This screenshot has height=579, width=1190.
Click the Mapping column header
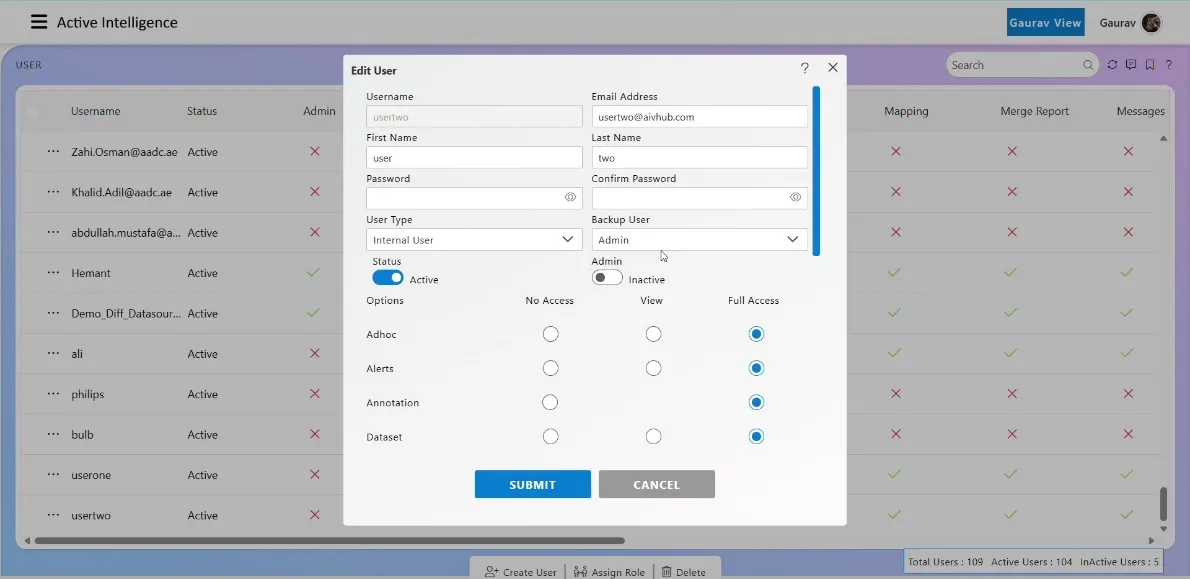(x=906, y=111)
